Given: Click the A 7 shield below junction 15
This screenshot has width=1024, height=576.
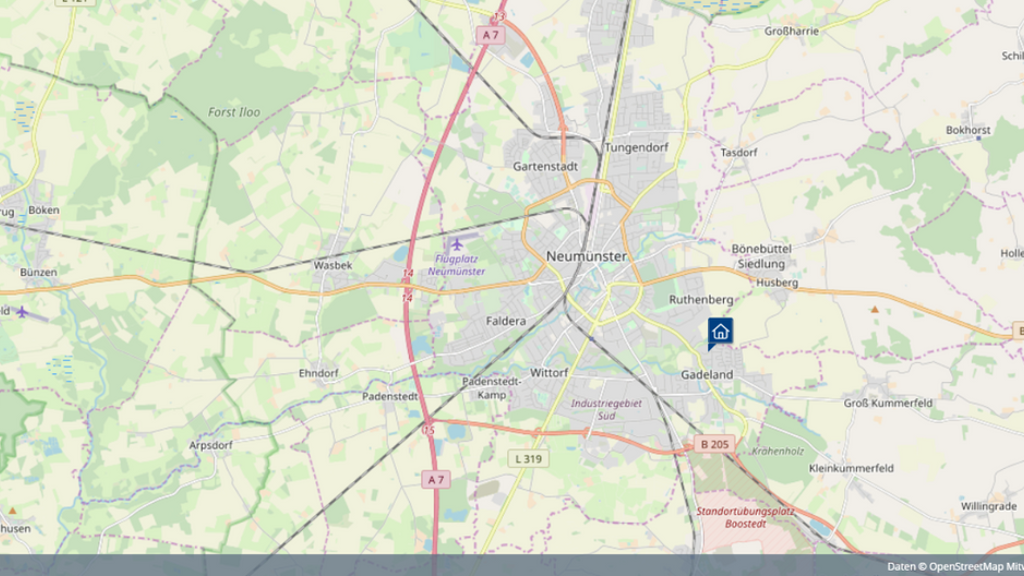Looking at the screenshot, I should [x=435, y=480].
